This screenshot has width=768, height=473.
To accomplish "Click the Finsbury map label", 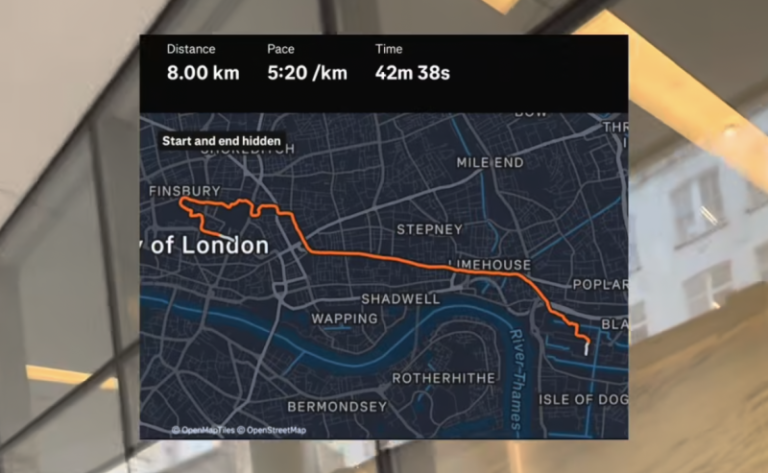I will (x=185, y=191).
